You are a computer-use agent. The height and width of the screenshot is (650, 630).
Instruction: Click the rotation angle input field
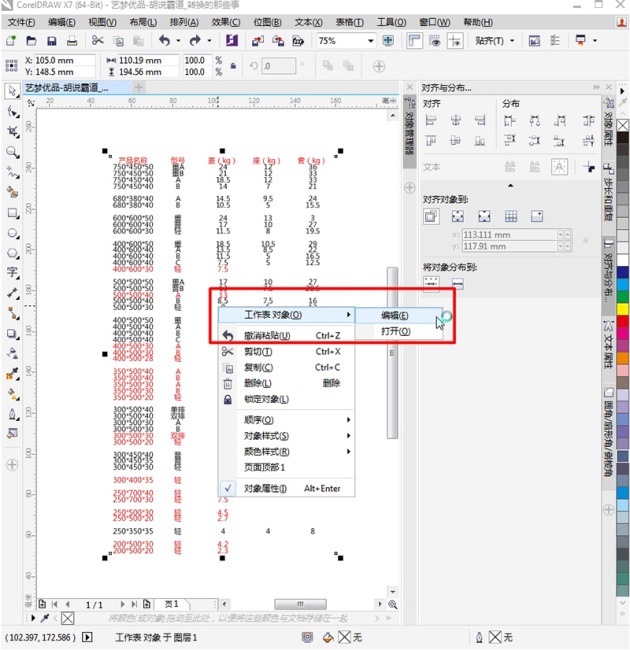[279, 66]
